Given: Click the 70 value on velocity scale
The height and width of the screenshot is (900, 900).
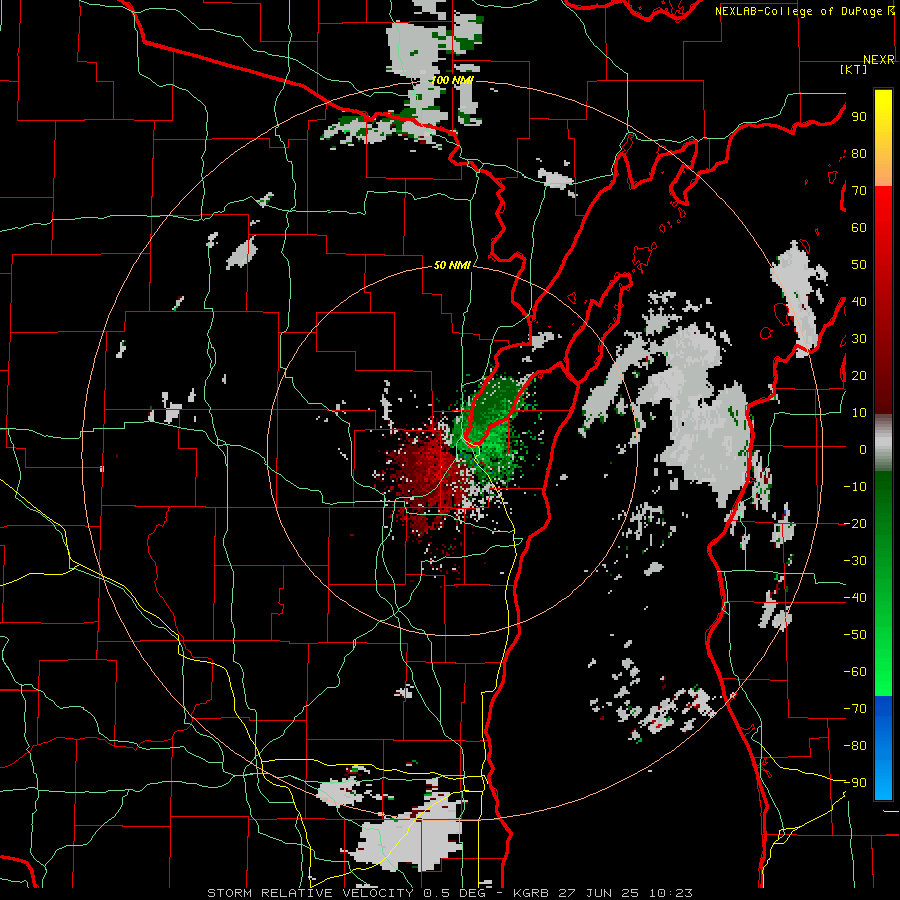Looking at the screenshot, I should click(859, 191).
